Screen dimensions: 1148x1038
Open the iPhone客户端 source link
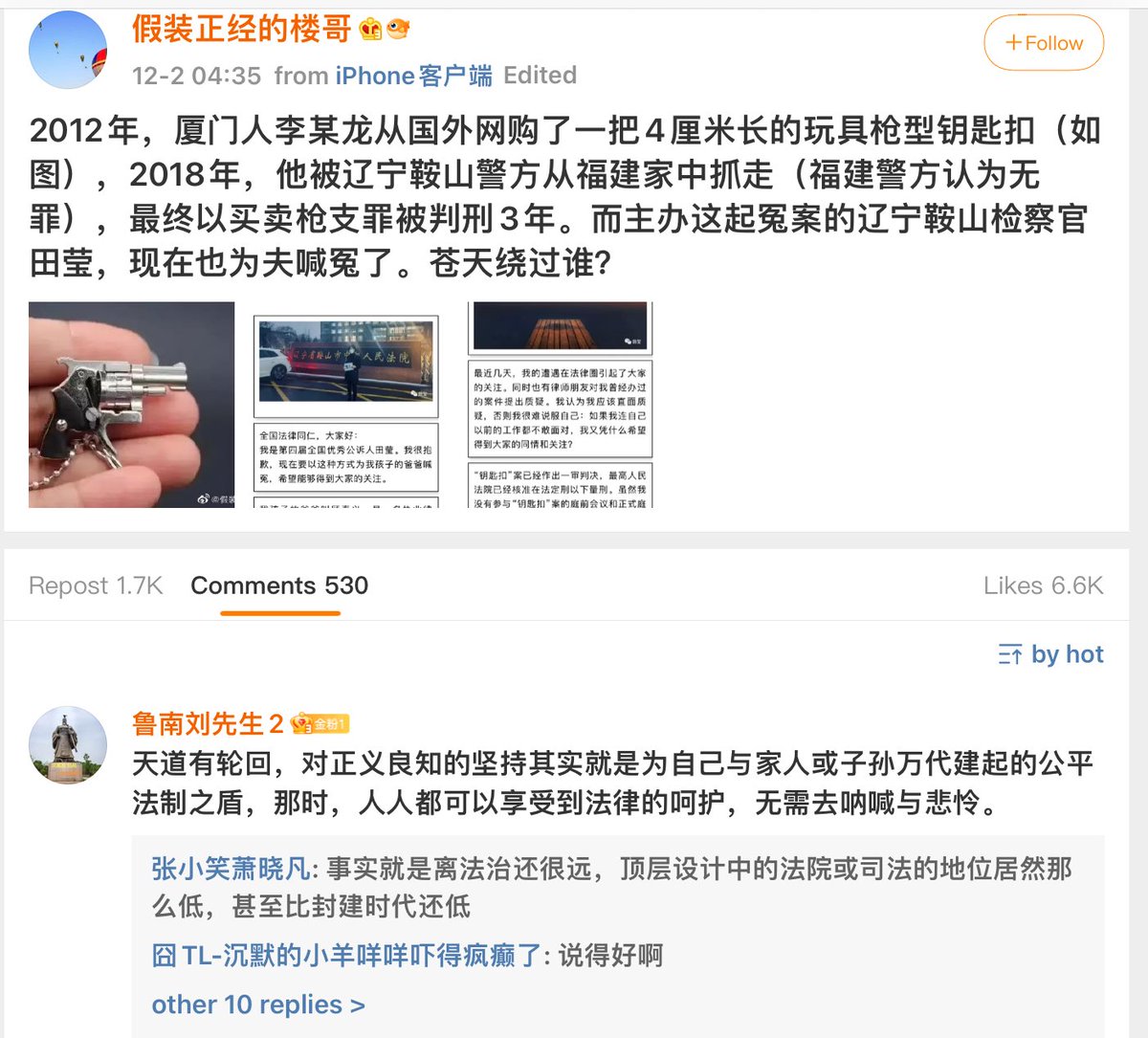(x=413, y=76)
